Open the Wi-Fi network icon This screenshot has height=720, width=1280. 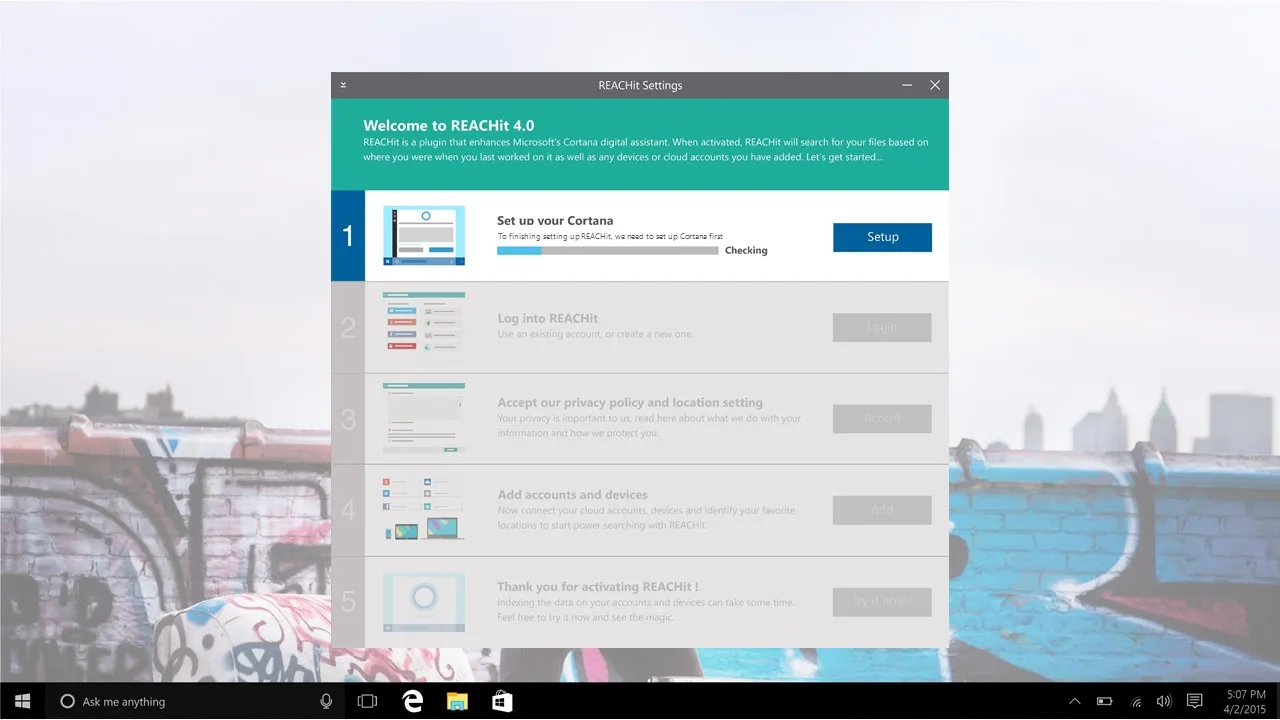pos(1135,701)
